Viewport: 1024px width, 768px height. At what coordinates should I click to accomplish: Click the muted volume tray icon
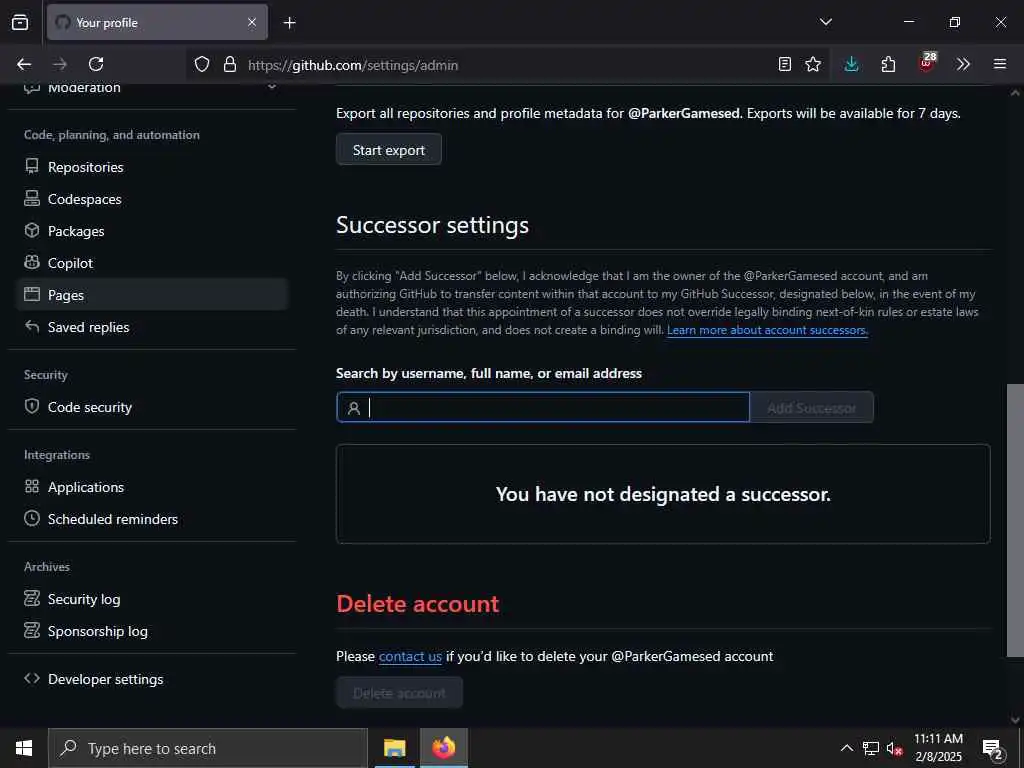tap(893, 748)
